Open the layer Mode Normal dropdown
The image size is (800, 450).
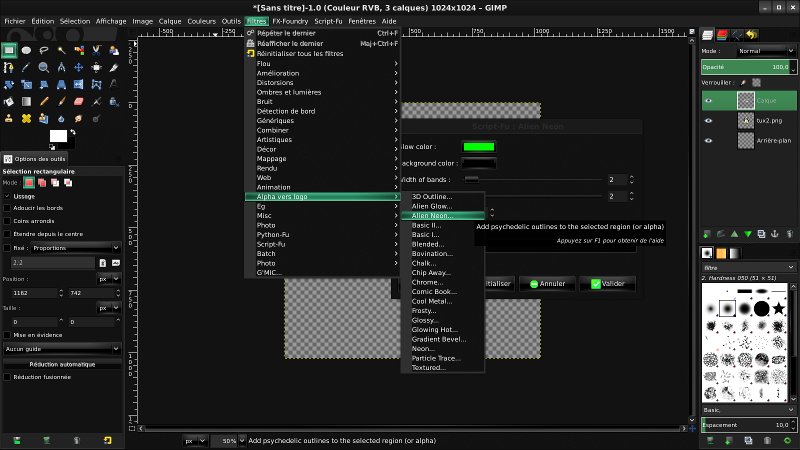pos(765,51)
